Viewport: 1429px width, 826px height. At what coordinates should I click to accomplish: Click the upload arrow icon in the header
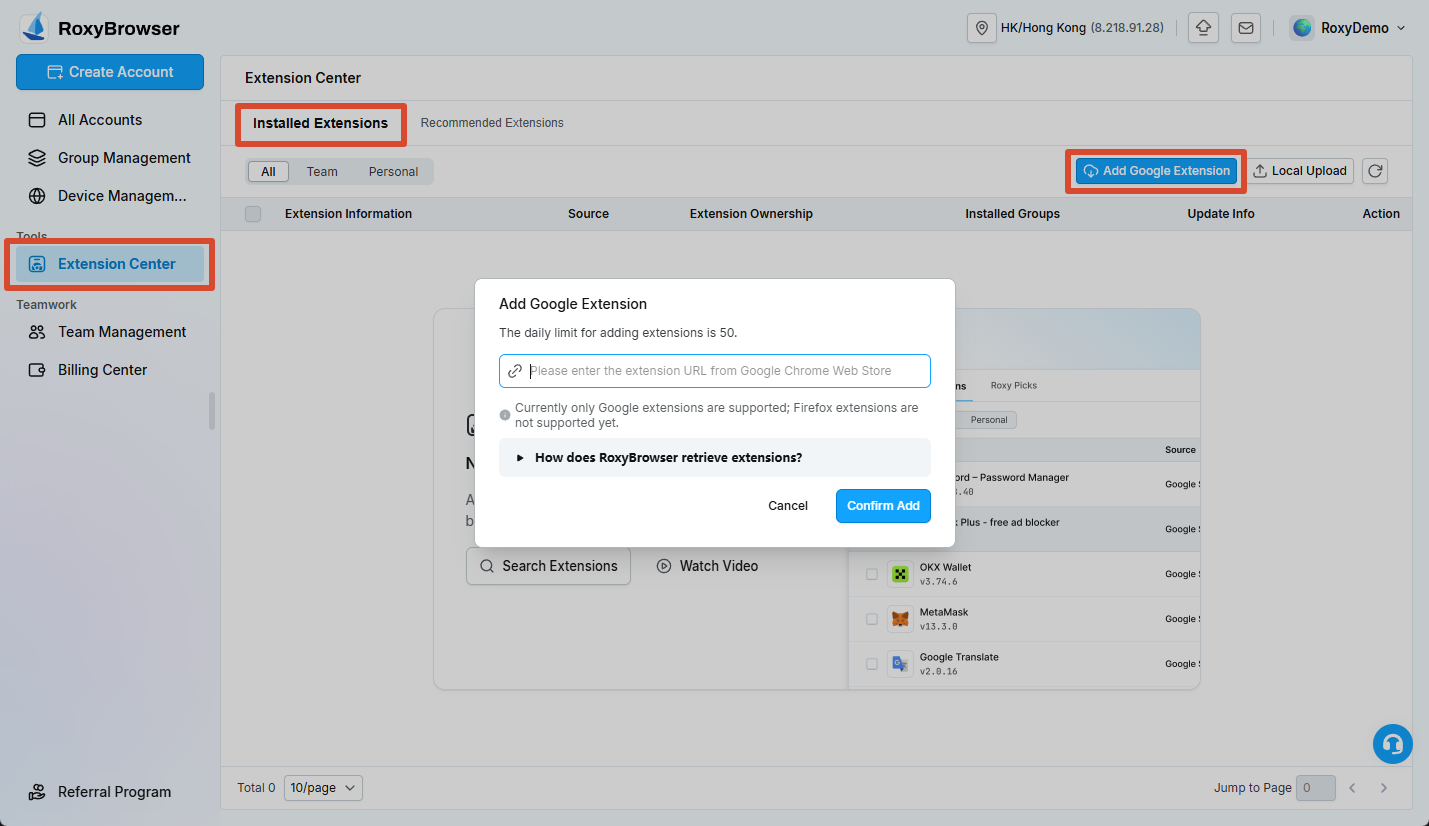(x=1203, y=28)
